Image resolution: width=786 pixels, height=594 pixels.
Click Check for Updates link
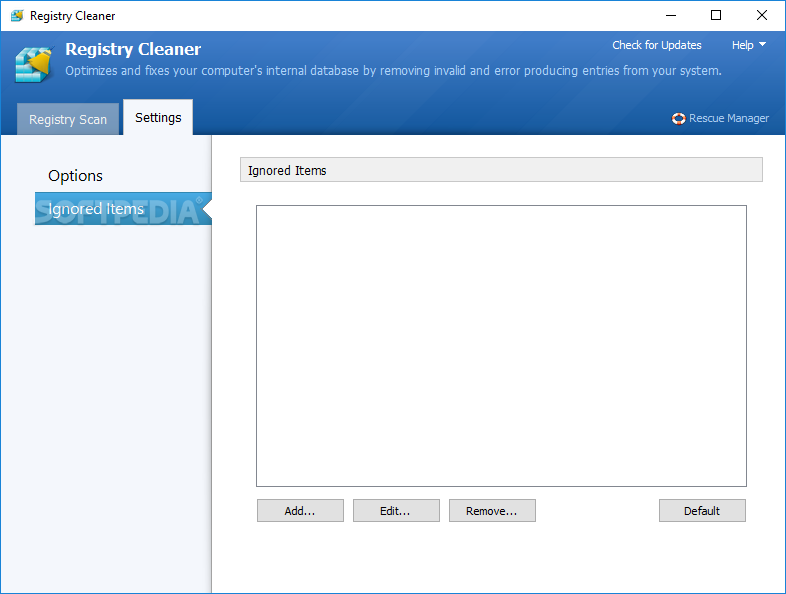pos(657,45)
